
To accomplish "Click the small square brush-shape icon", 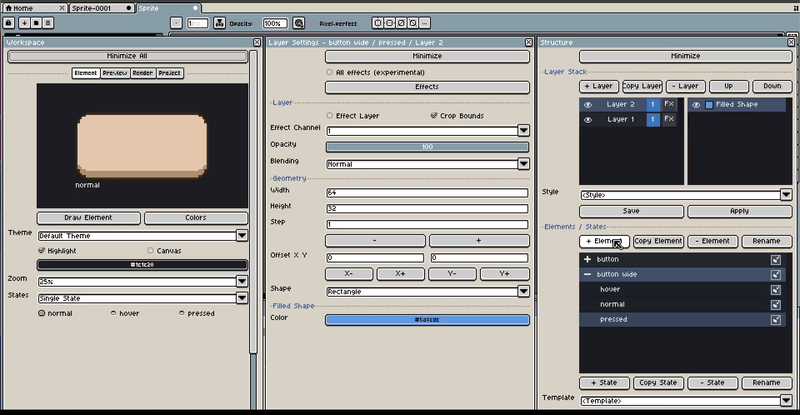I will (176, 23).
